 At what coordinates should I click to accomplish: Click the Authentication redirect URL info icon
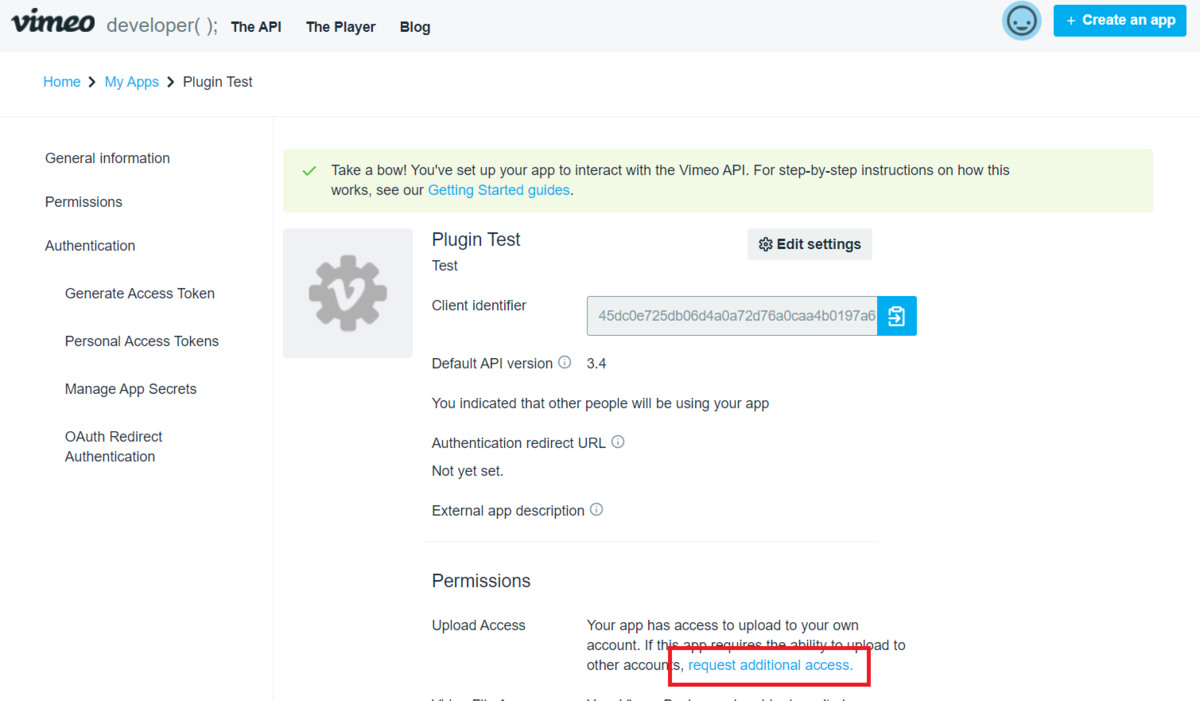coord(618,441)
